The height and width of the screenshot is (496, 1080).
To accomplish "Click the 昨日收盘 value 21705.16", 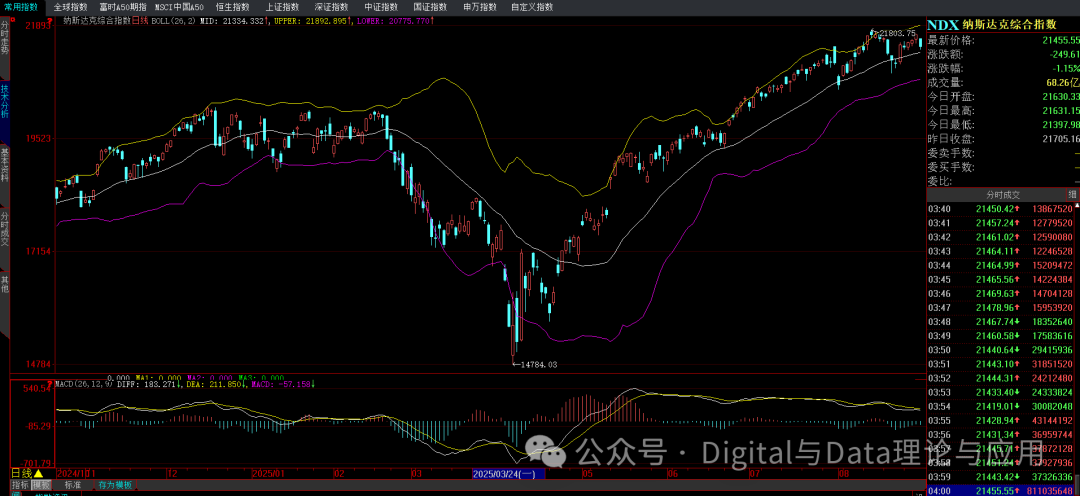I will tap(1061, 138).
